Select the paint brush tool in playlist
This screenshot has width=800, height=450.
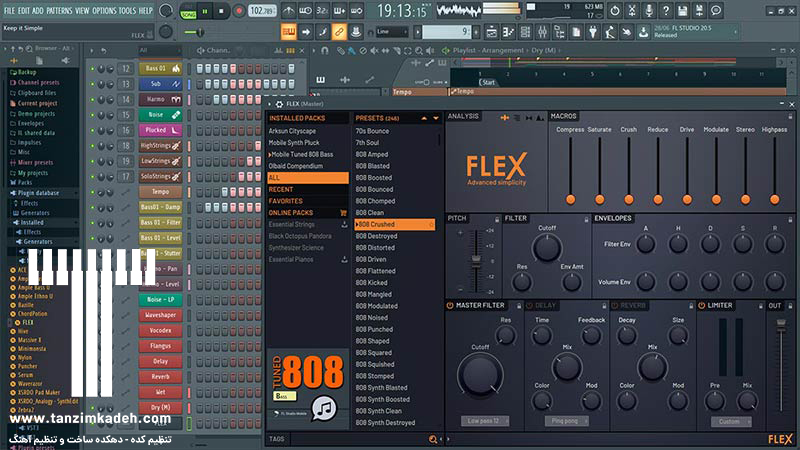coord(352,51)
